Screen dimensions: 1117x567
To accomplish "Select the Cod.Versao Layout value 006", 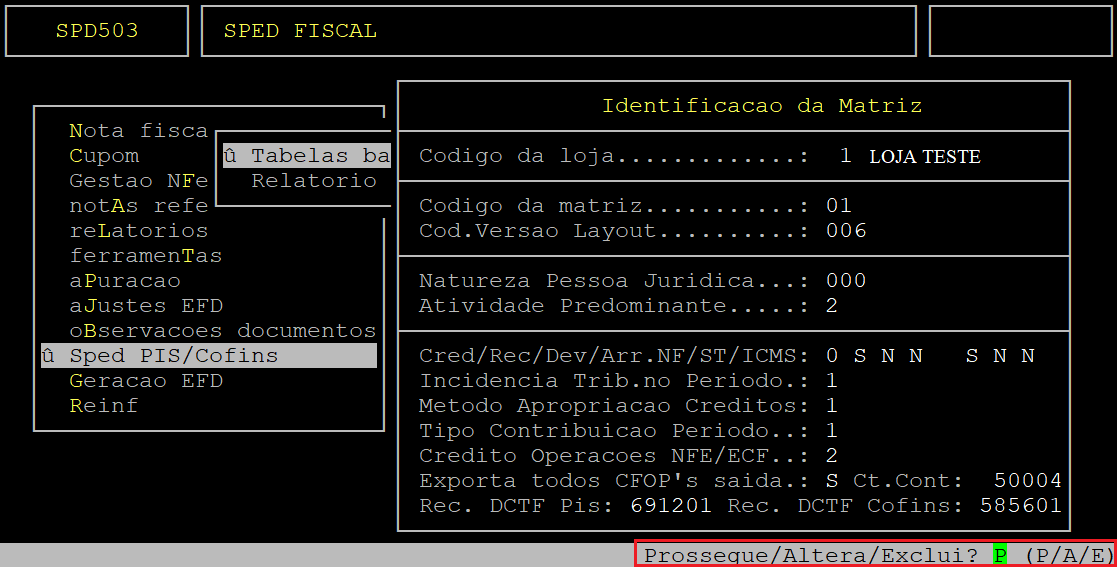I will 846,231.
